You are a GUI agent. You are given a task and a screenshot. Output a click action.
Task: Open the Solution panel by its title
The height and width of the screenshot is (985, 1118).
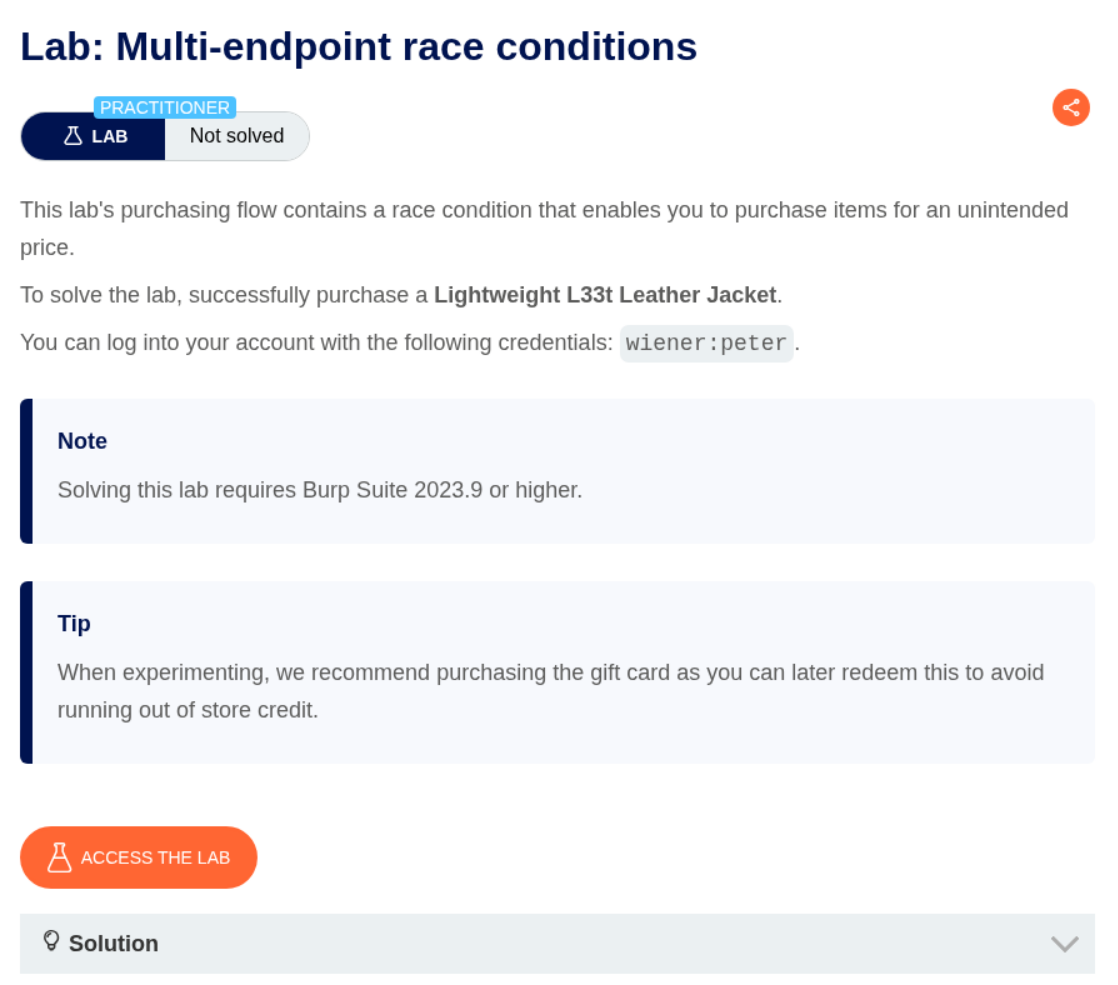coord(113,943)
